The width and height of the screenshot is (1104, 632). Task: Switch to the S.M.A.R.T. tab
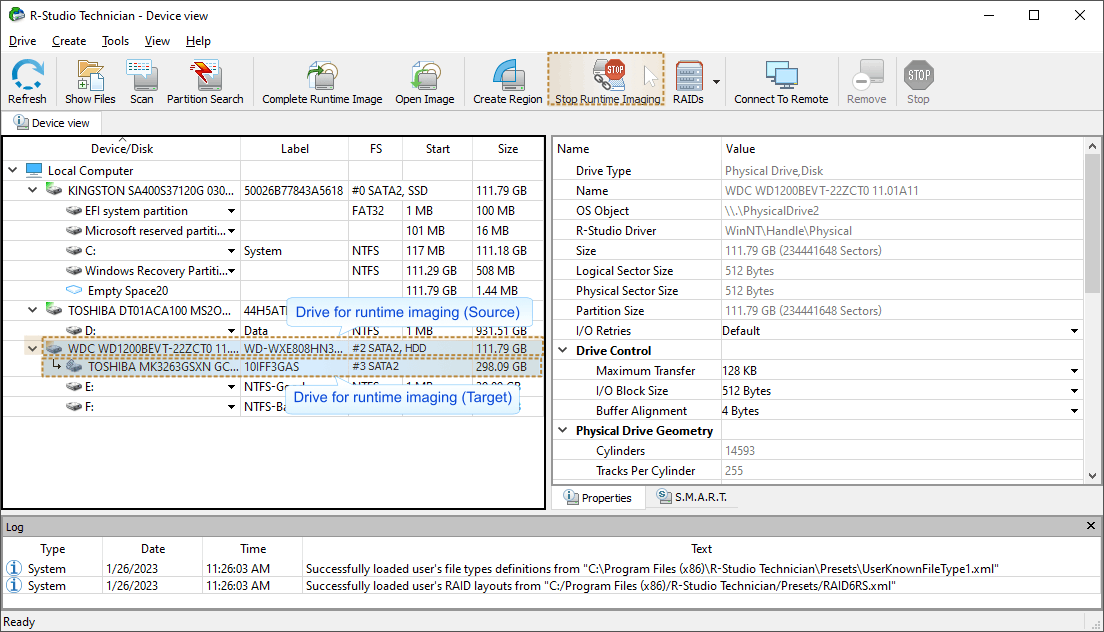[692, 497]
